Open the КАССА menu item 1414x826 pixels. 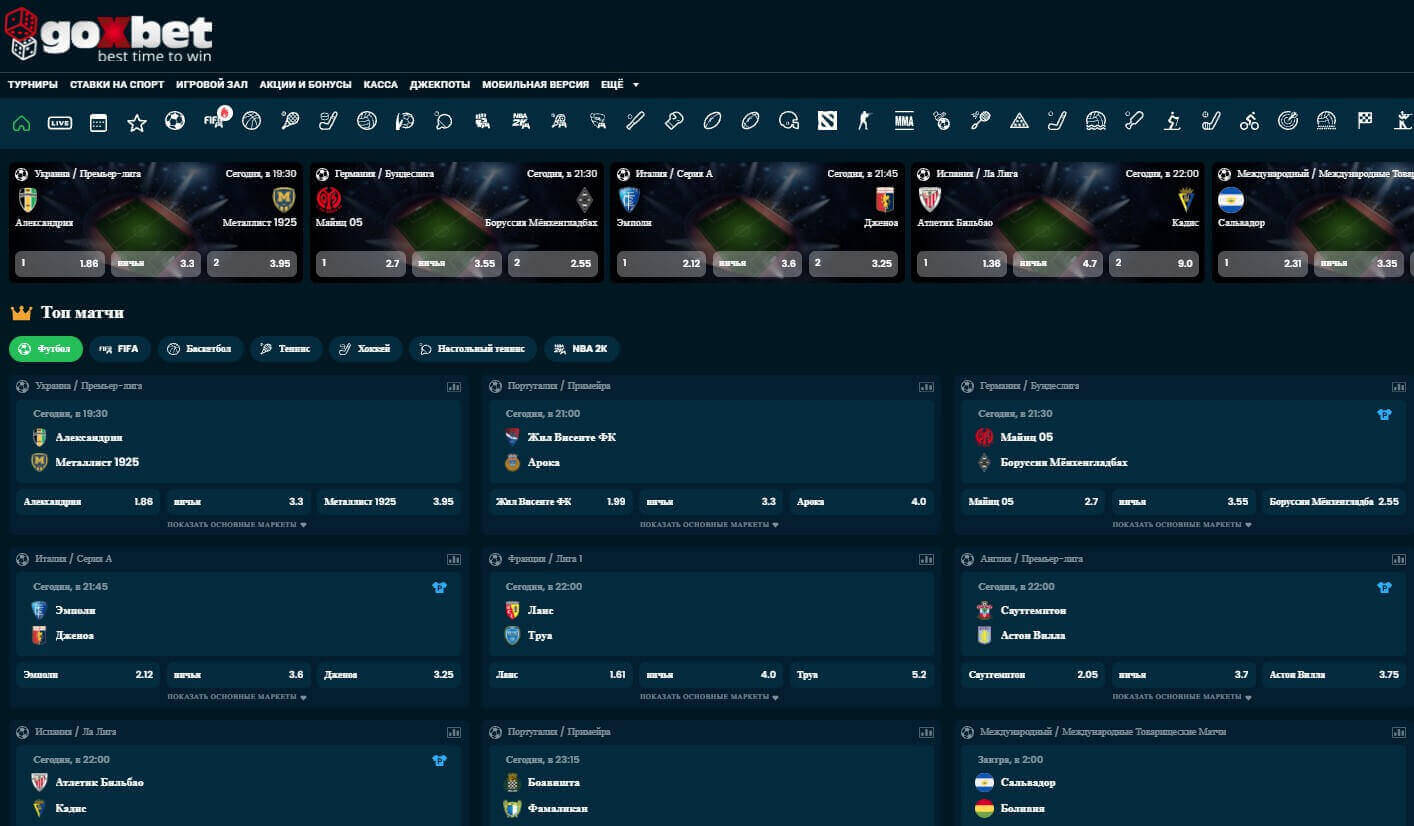coord(381,85)
